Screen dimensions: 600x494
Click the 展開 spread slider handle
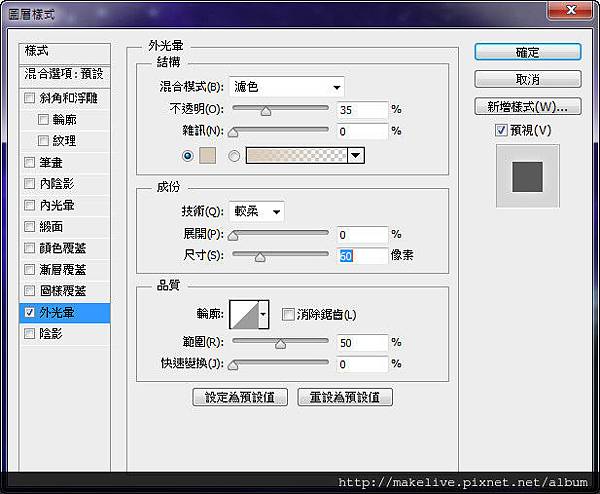(233, 236)
